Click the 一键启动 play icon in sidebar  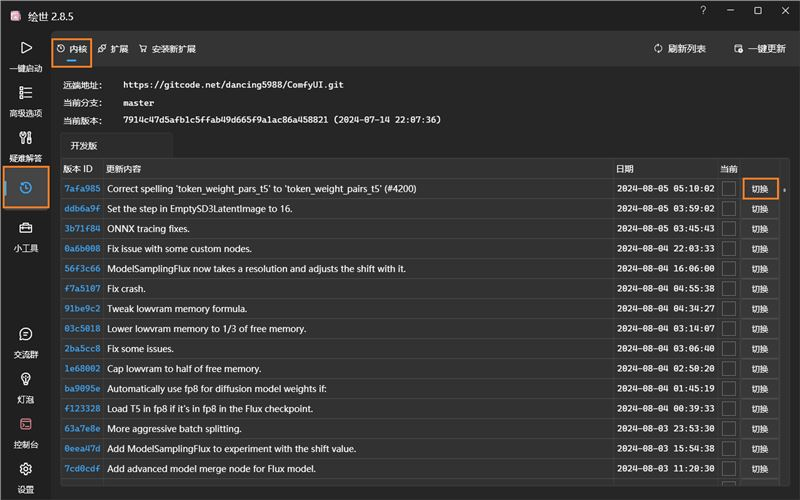25,48
